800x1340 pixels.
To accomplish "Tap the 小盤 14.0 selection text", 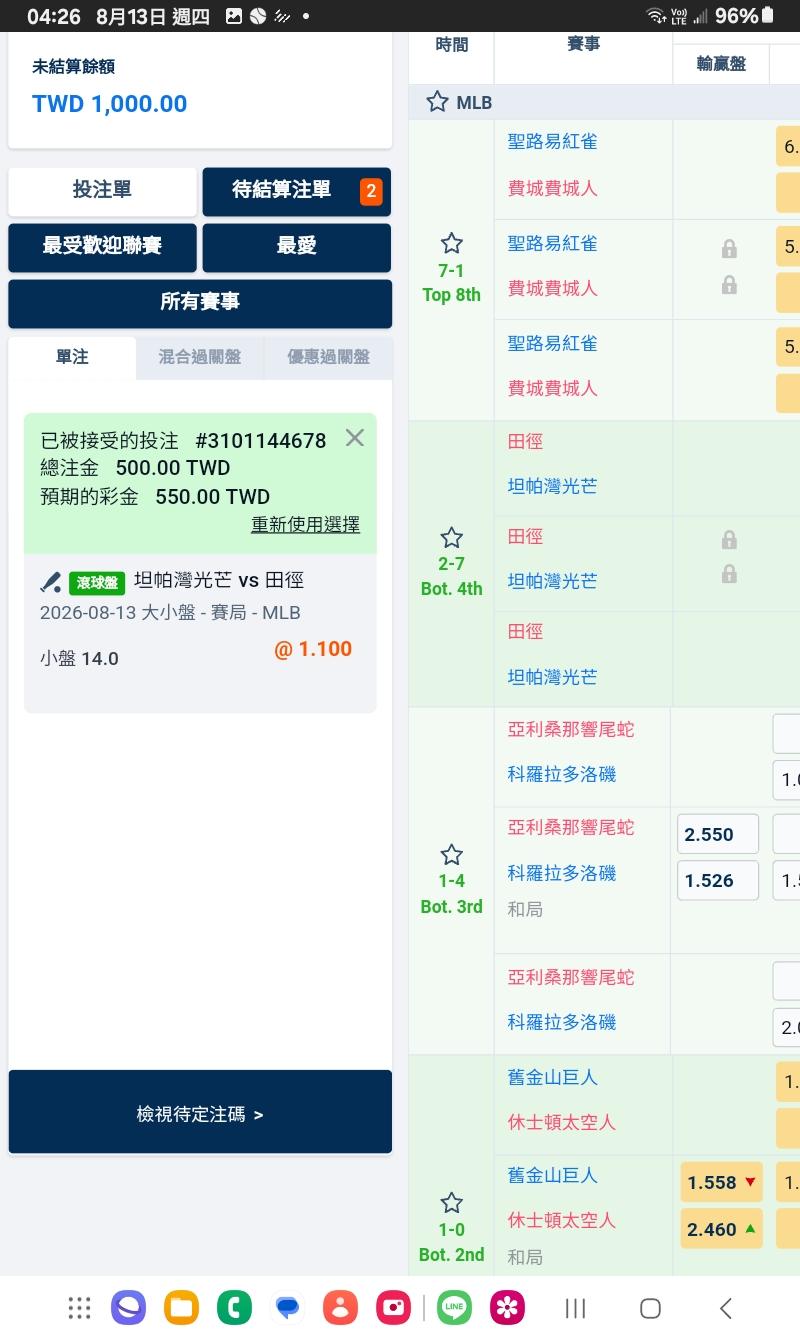I will tap(79, 658).
